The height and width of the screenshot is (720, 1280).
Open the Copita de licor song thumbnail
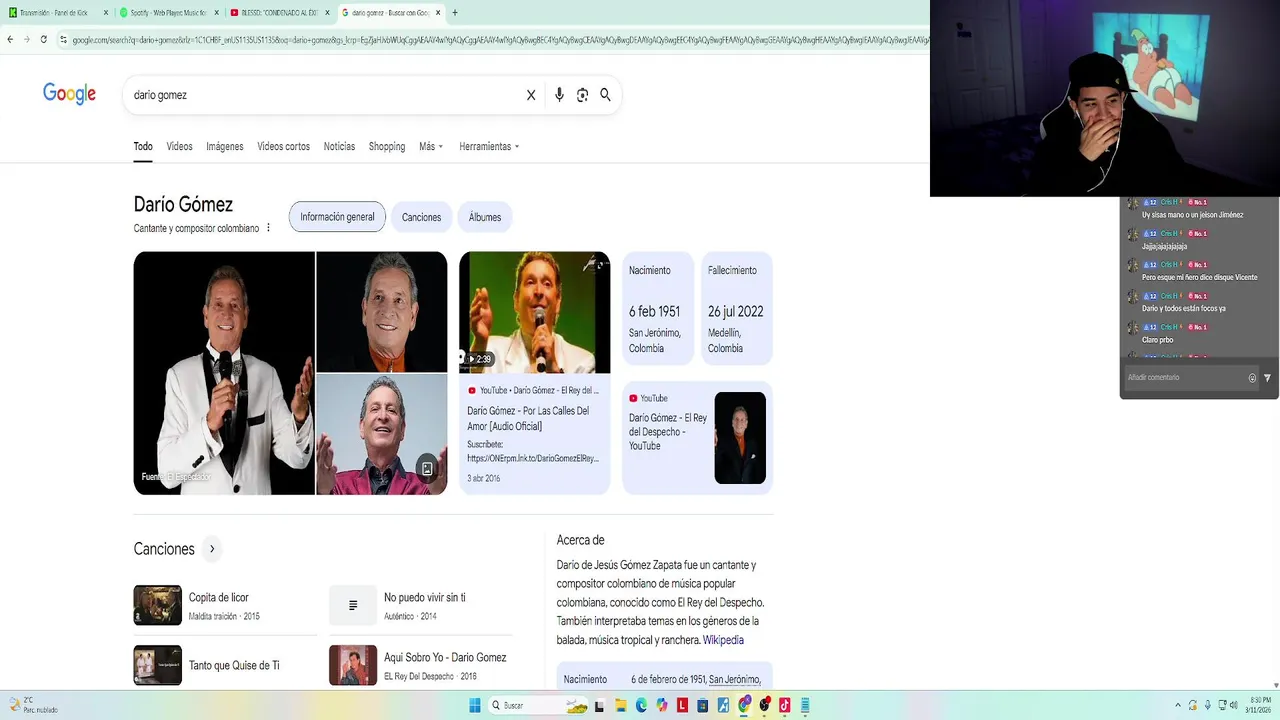tap(158, 605)
